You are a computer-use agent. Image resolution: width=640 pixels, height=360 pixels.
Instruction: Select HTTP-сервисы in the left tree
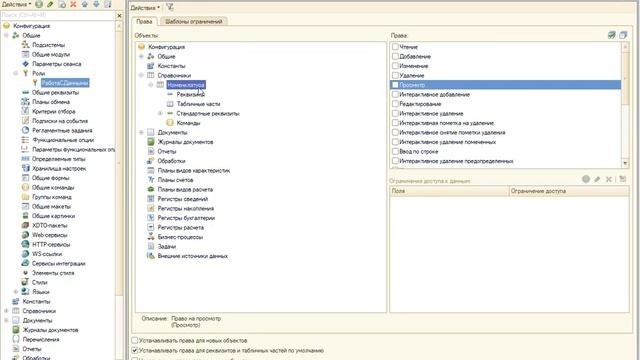pos(51,244)
